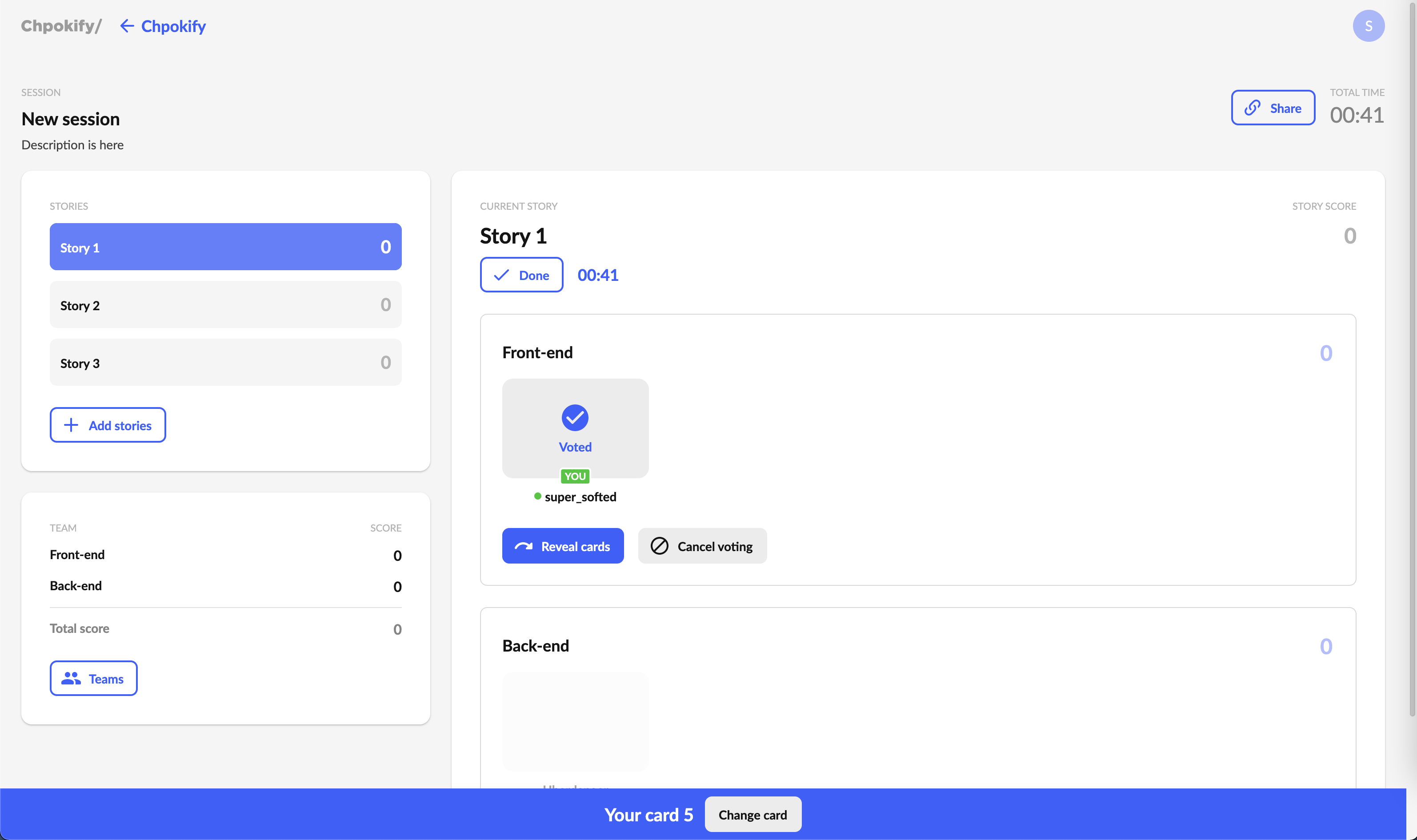Click the link icon in the Share button
Viewport: 1417px width, 840px height.
(x=1253, y=108)
